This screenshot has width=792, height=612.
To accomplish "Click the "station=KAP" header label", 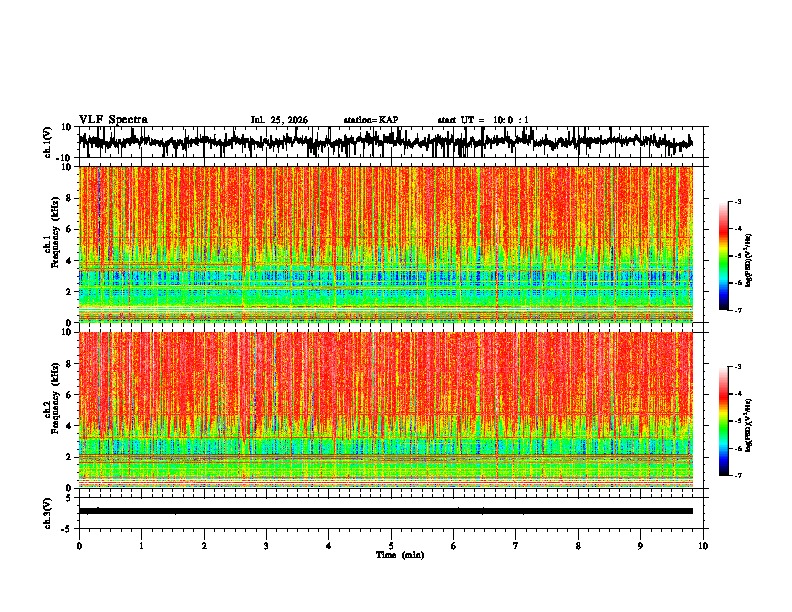I will pos(371,120).
